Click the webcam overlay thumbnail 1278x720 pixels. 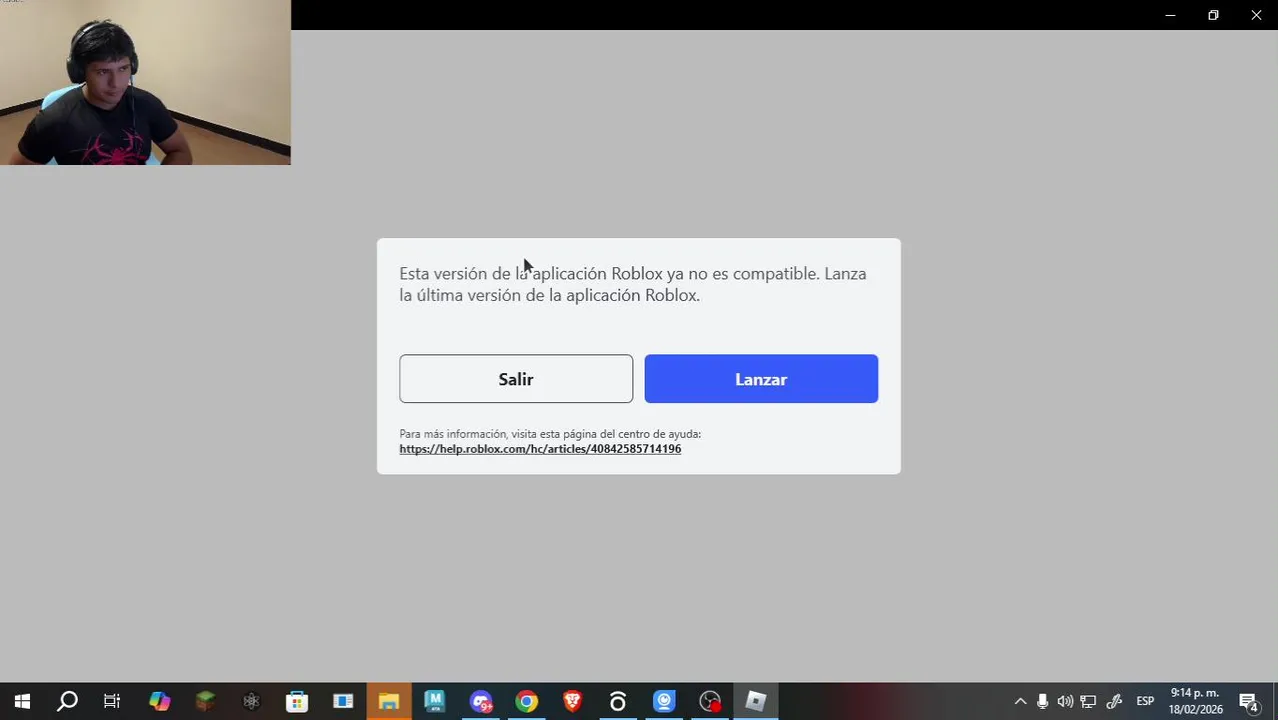click(x=145, y=83)
